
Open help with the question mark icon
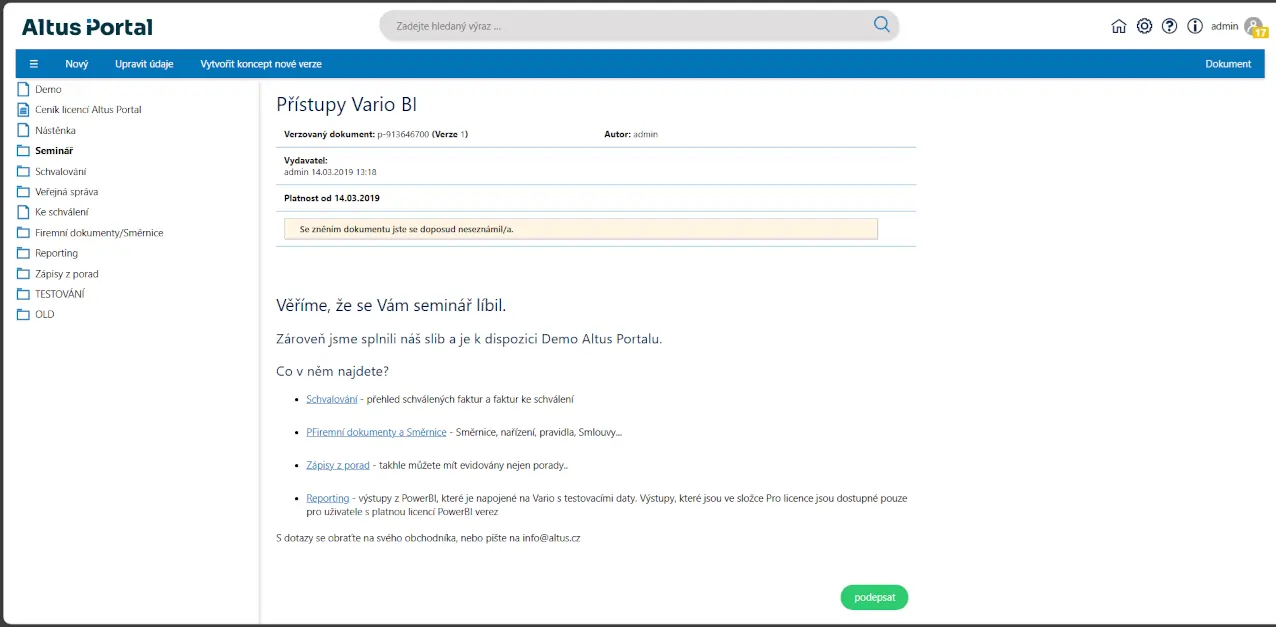pos(1169,26)
